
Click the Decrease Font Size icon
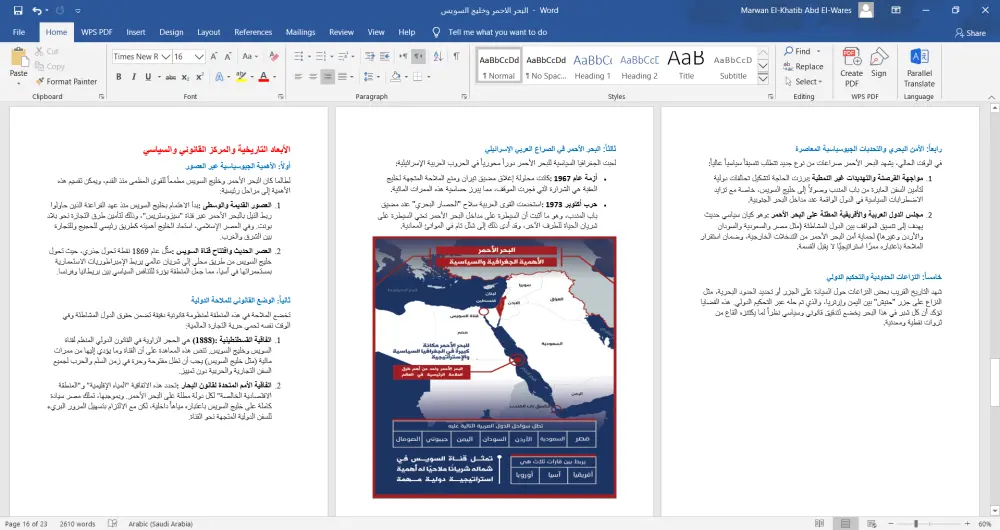[228, 57]
